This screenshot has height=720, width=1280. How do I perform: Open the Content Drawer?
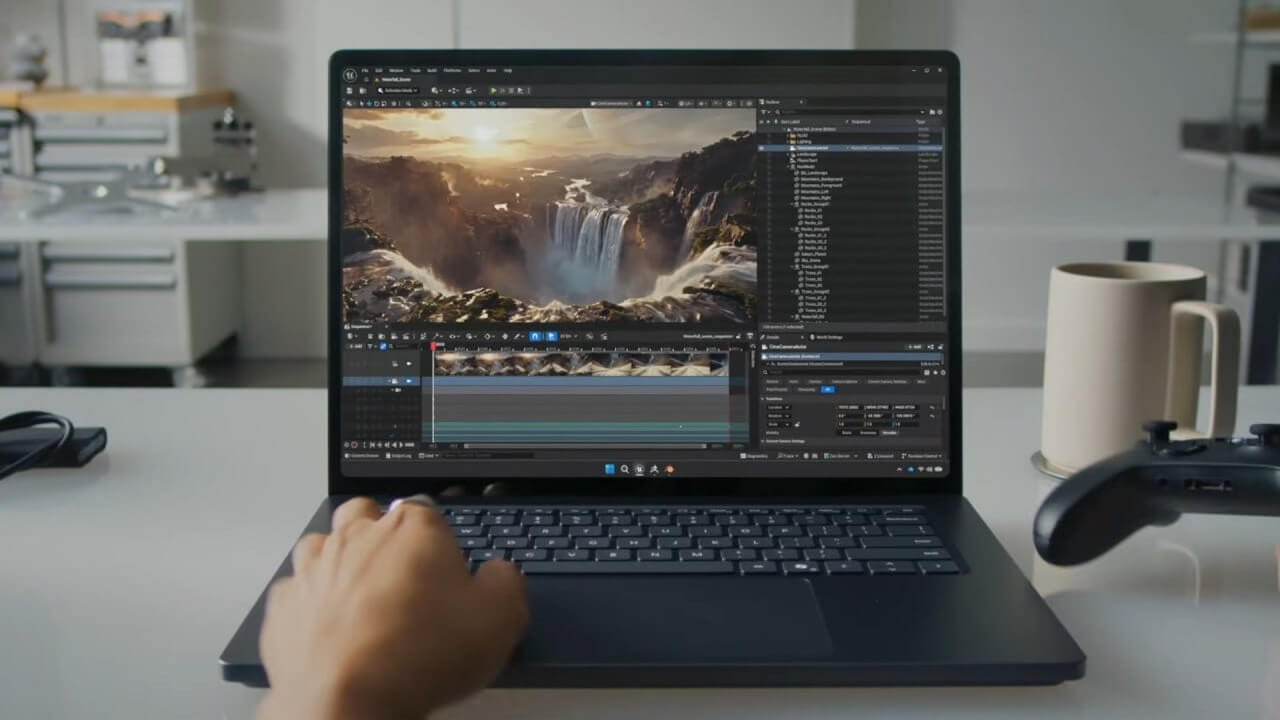click(x=362, y=455)
